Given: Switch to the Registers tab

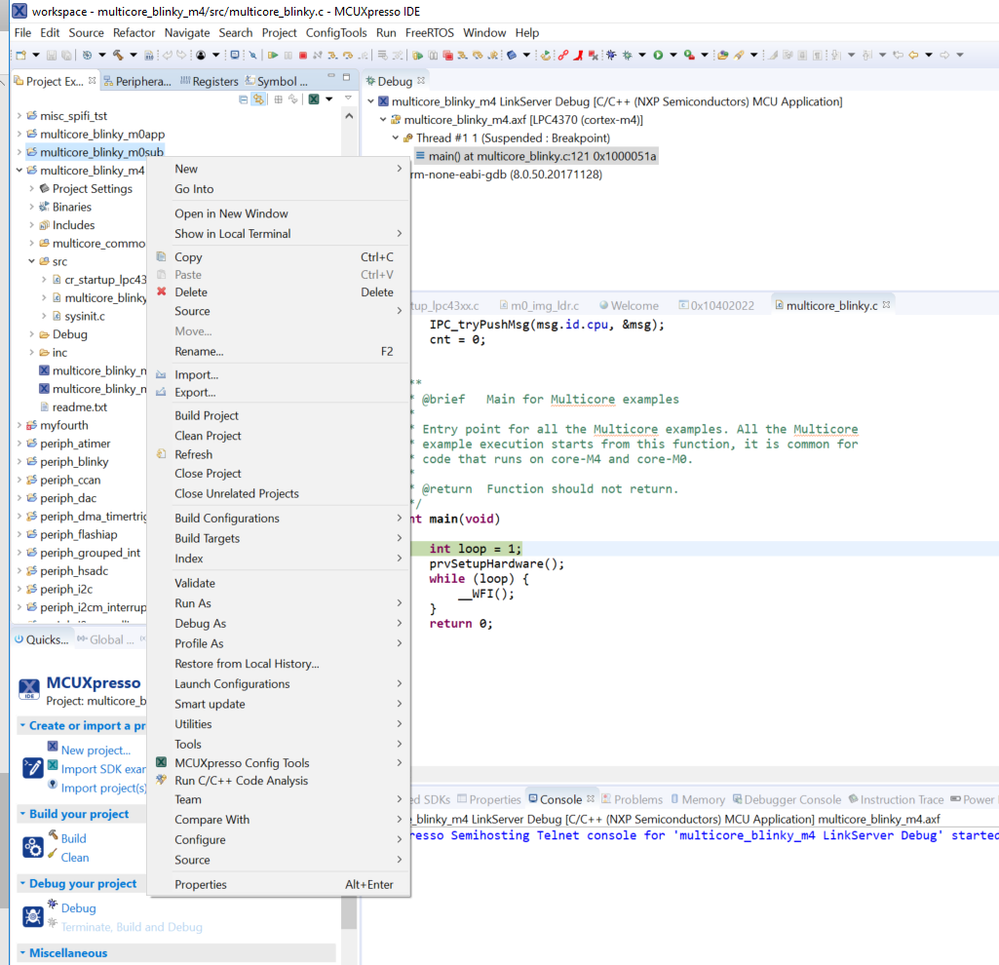Looking at the screenshot, I should tap(215, 81).
